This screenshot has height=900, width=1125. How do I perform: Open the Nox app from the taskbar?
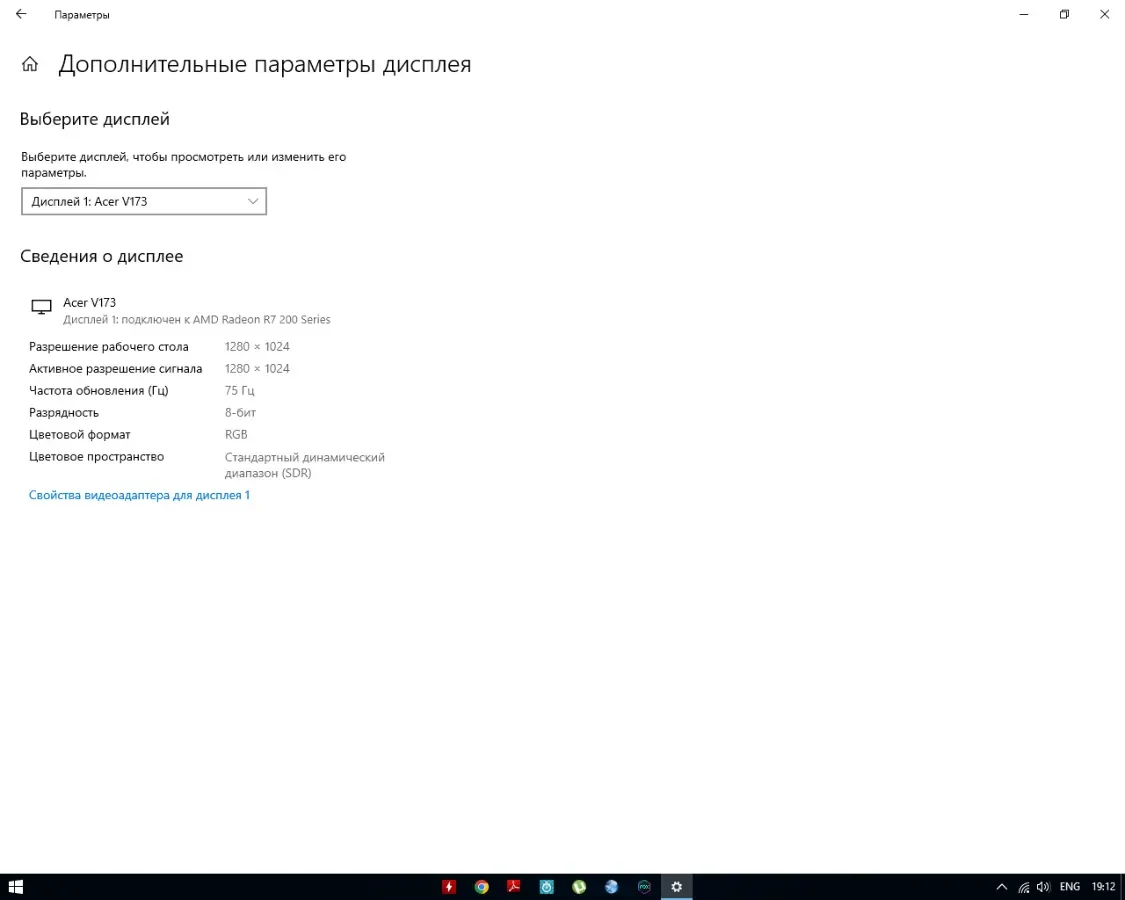(x=644, y=887)
